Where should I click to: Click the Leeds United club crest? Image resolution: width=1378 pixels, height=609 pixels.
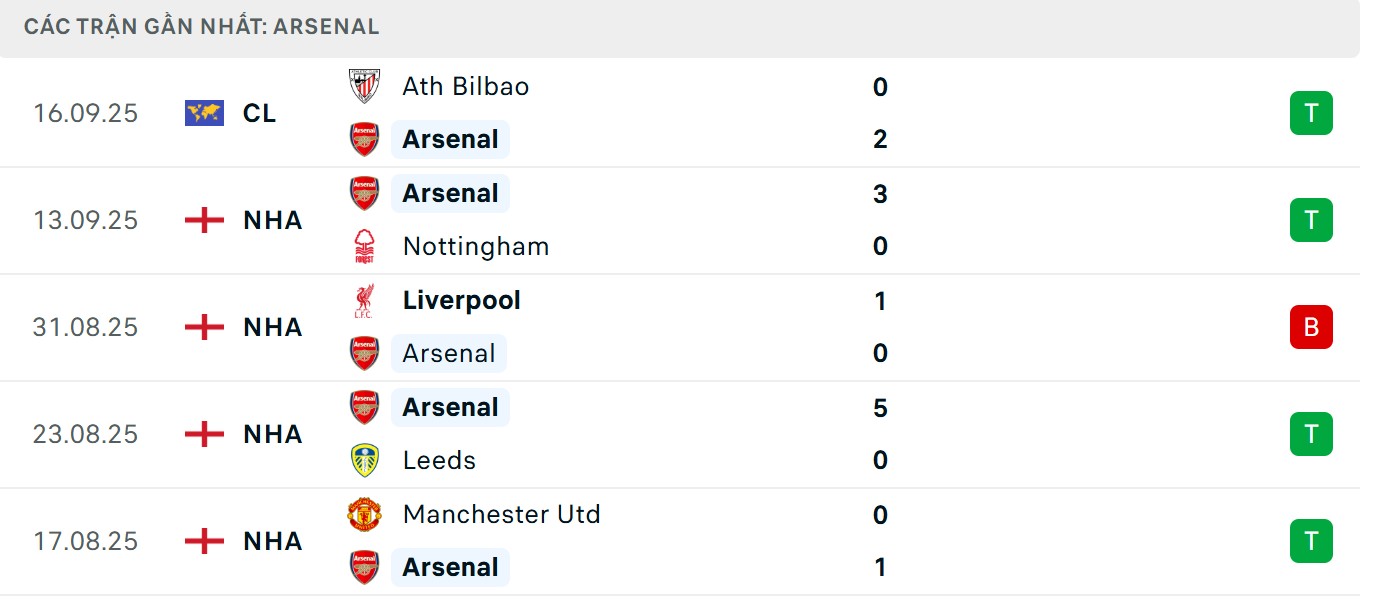pyautogui.click(x=363, y=460)
